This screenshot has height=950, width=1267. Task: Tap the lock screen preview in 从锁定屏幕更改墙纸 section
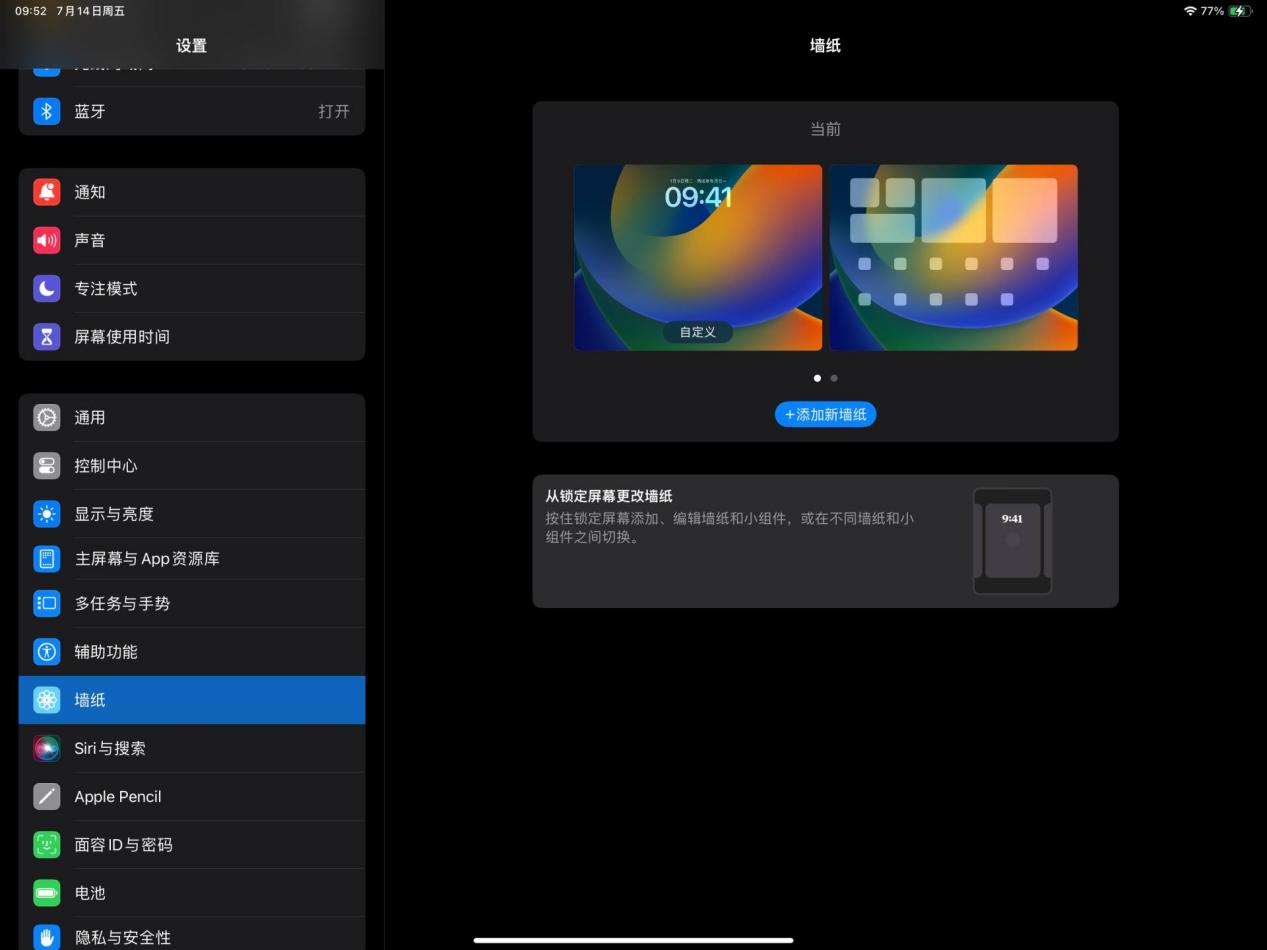point(1012,541)
